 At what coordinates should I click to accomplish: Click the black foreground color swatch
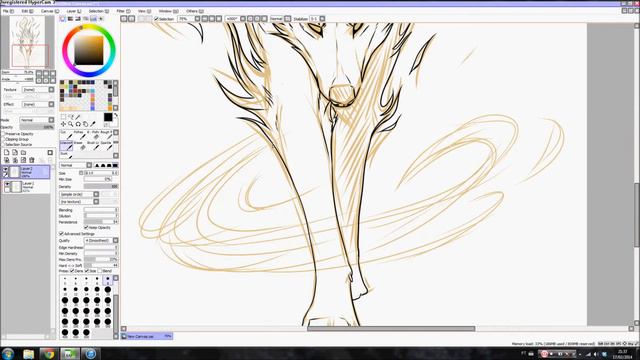coord(108,117)
